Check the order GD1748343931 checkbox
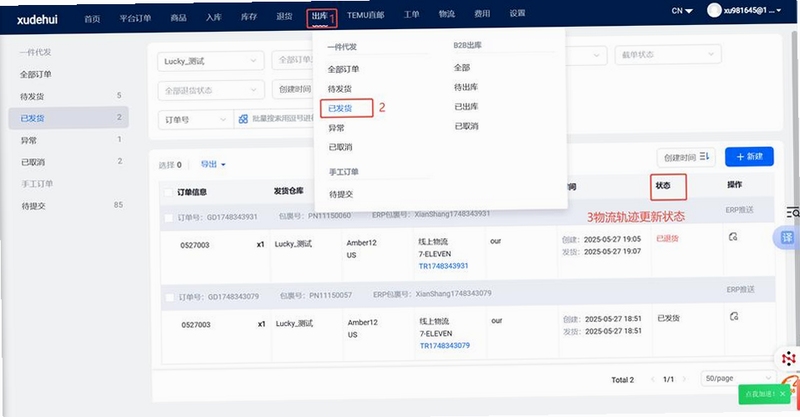This screenshot has height=417, width=800. tap(169, 218)
